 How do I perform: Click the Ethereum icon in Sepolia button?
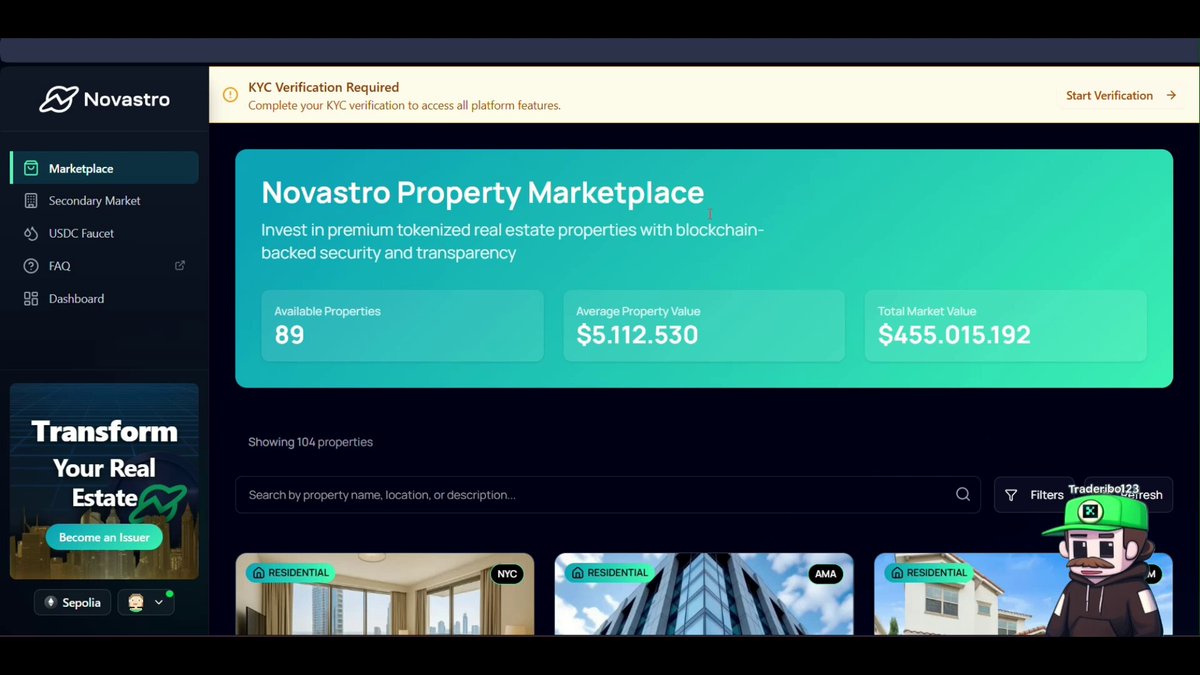click(x=52, y=602)
